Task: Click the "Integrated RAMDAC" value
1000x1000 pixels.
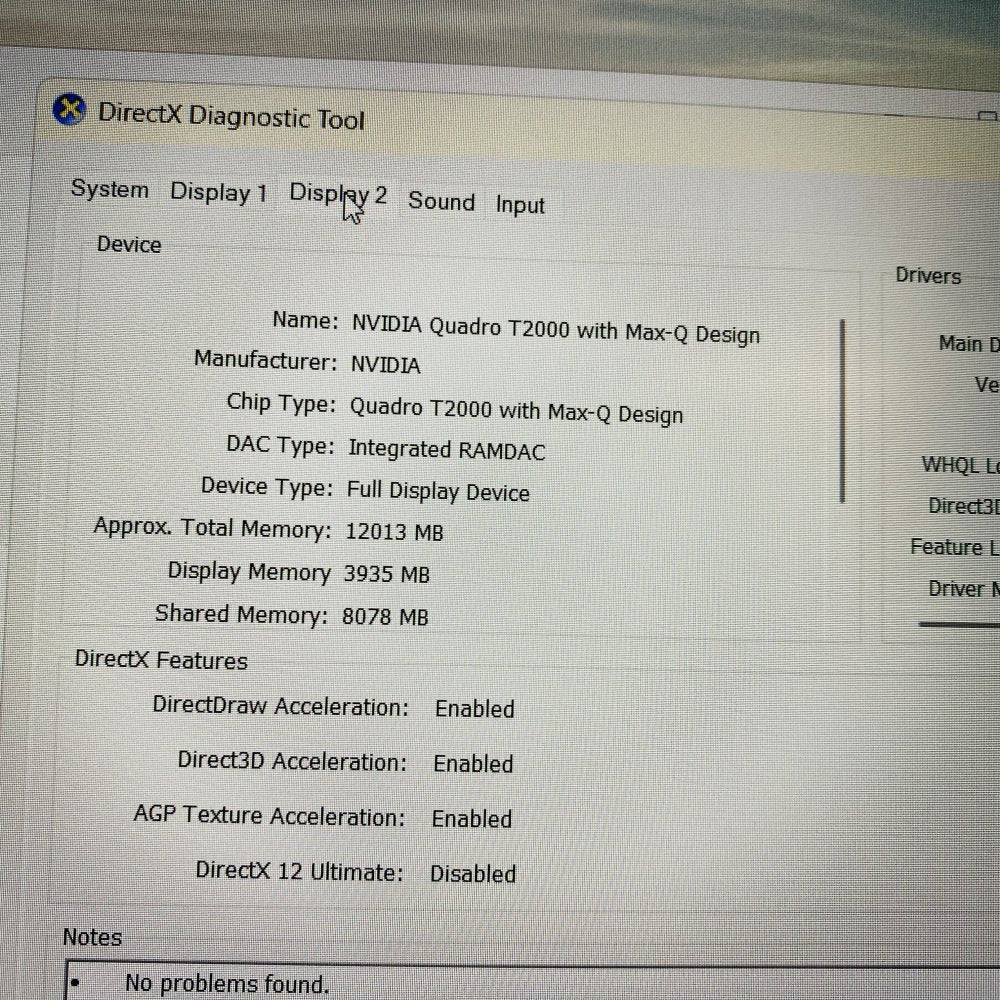Action: (446, 450)
